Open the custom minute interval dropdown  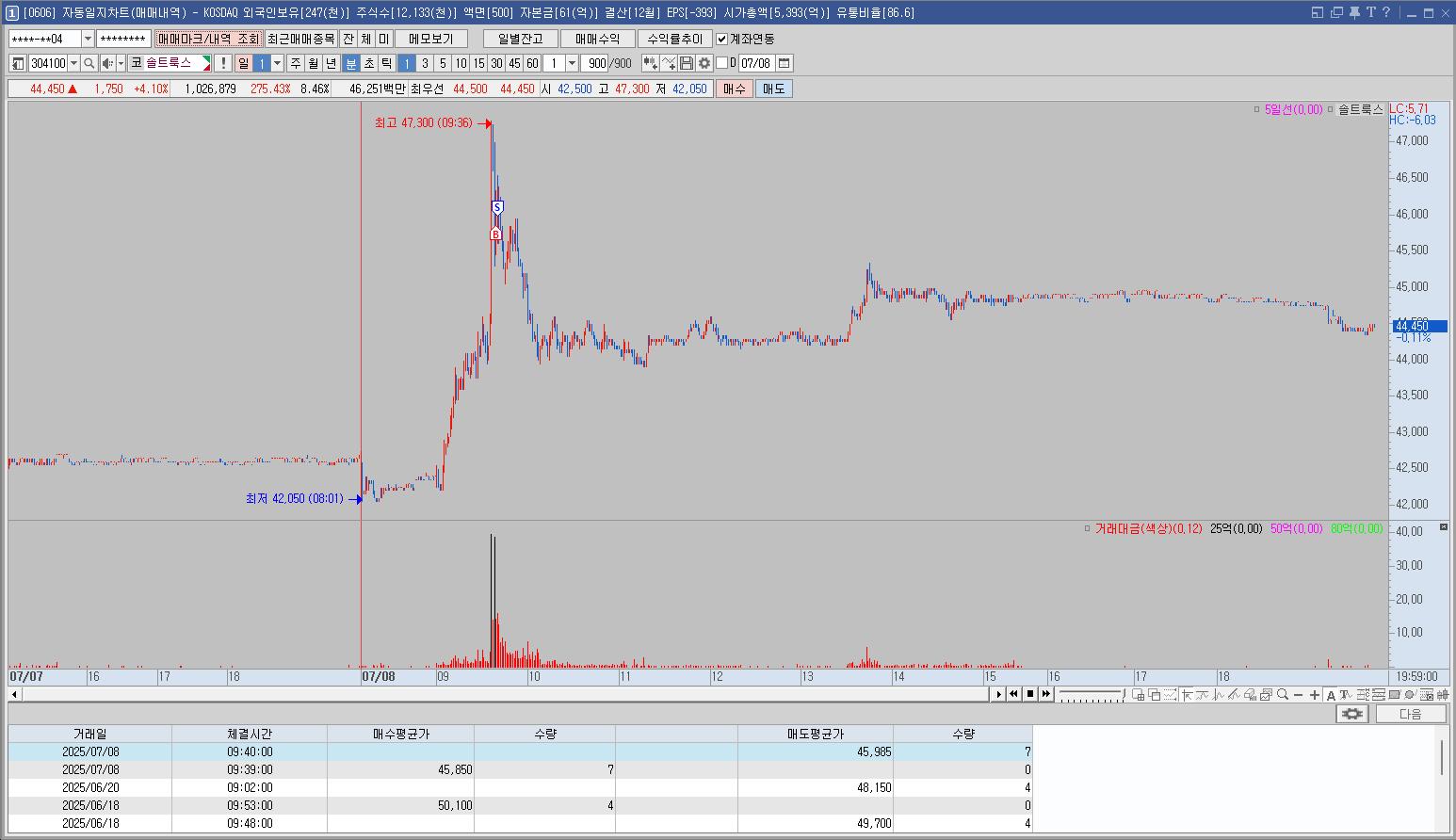(x=572, y=63)
